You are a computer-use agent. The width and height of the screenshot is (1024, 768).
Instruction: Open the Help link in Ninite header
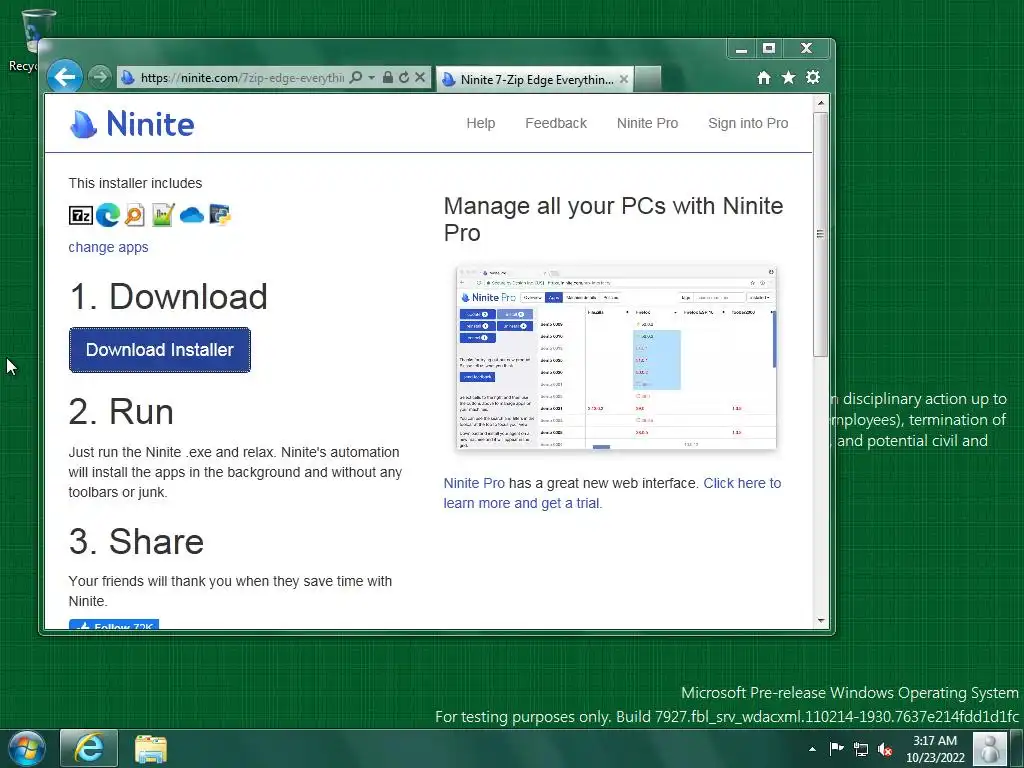point(481,123)
